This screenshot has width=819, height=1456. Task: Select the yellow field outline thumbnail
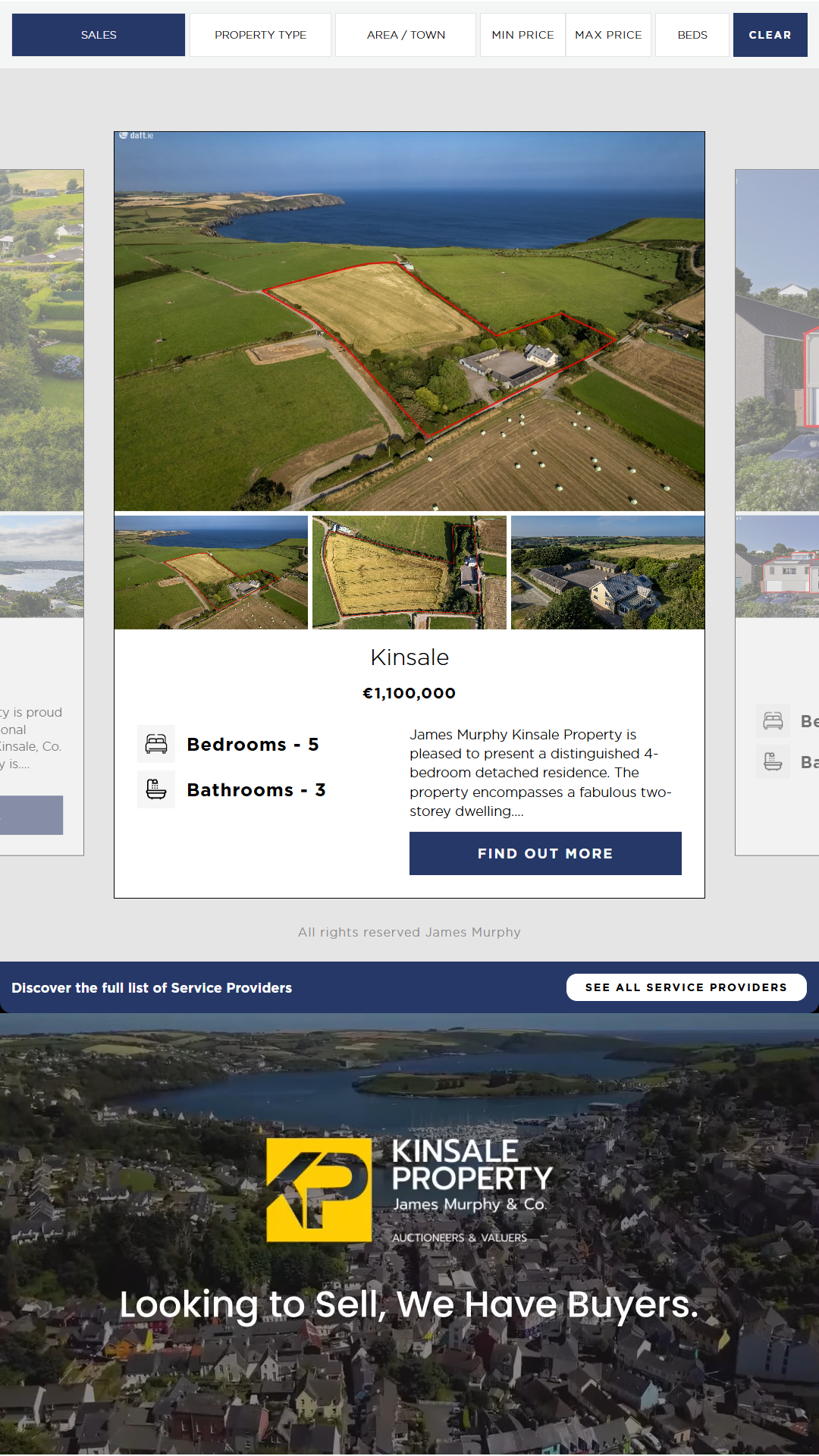(x=409, y=573)
